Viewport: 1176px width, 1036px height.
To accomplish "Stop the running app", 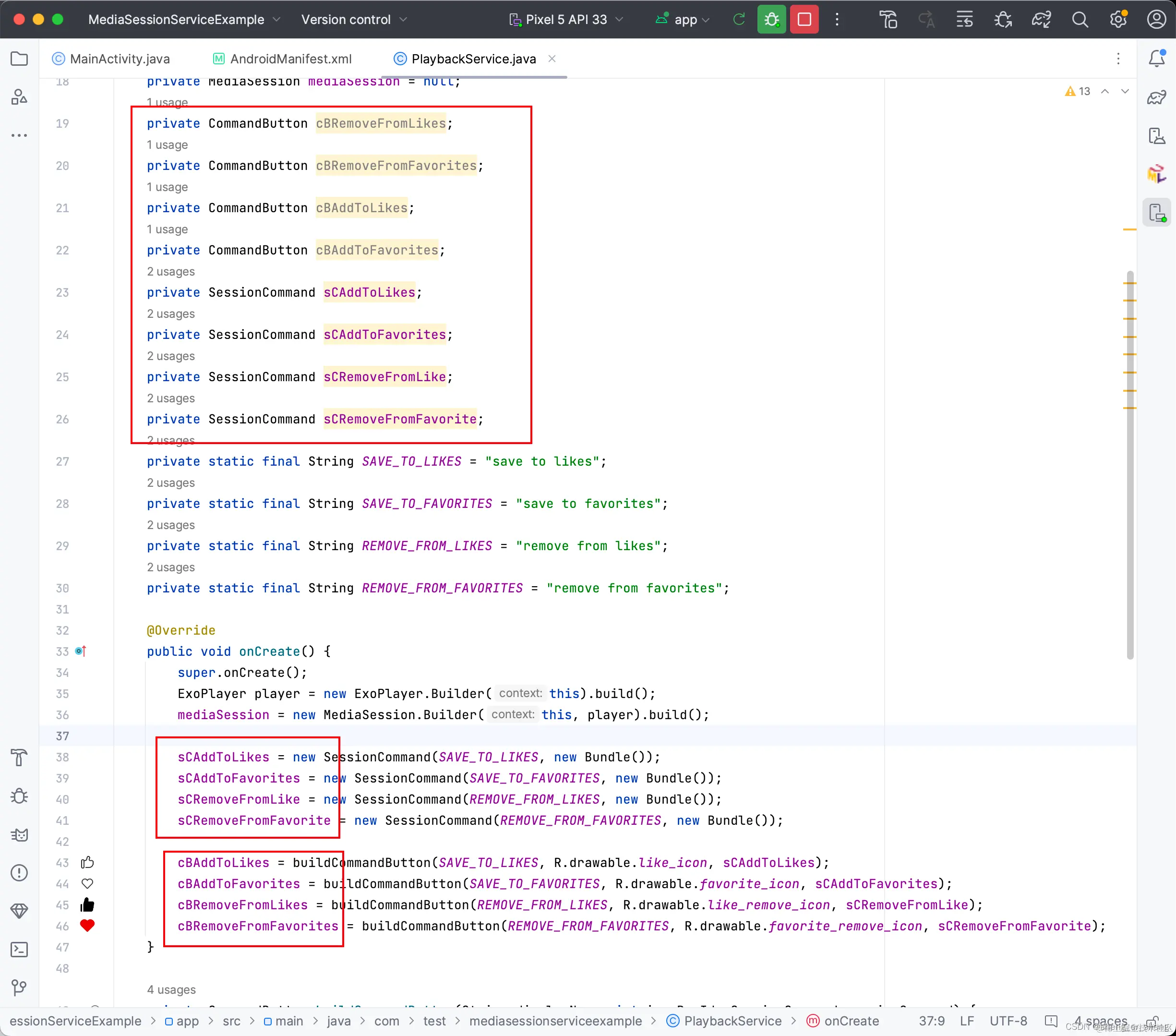I will pyautogui.click(x=804, y=20).
